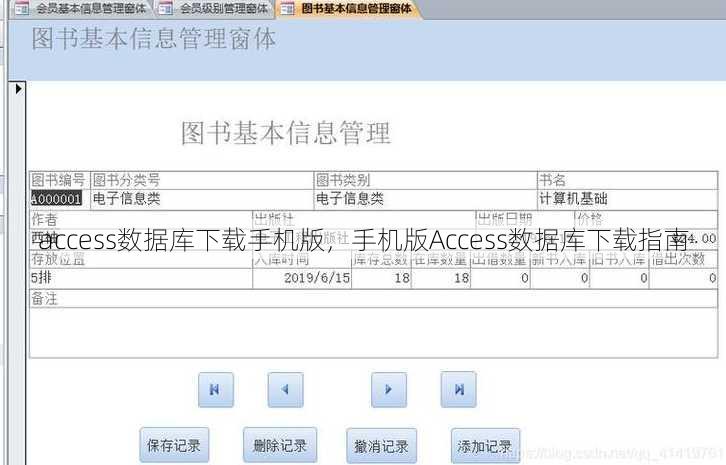726x465 pixels.
Task: Click the 库存总数 field showing 18
Action: [382, 278]
